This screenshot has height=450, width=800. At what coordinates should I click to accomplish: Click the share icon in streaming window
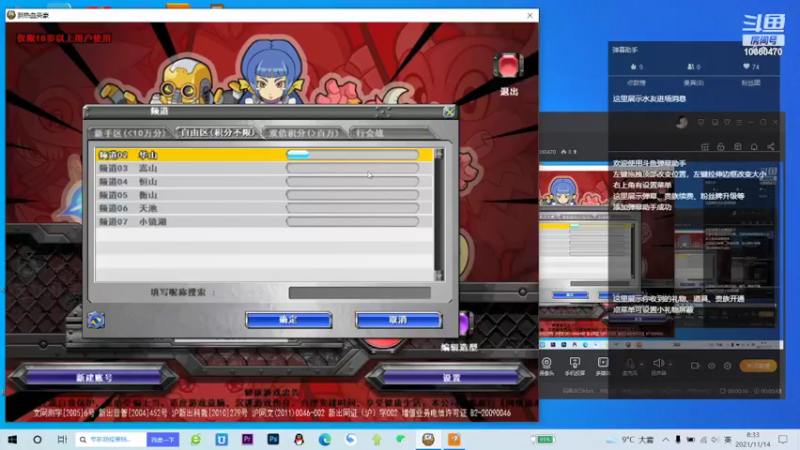771,147
